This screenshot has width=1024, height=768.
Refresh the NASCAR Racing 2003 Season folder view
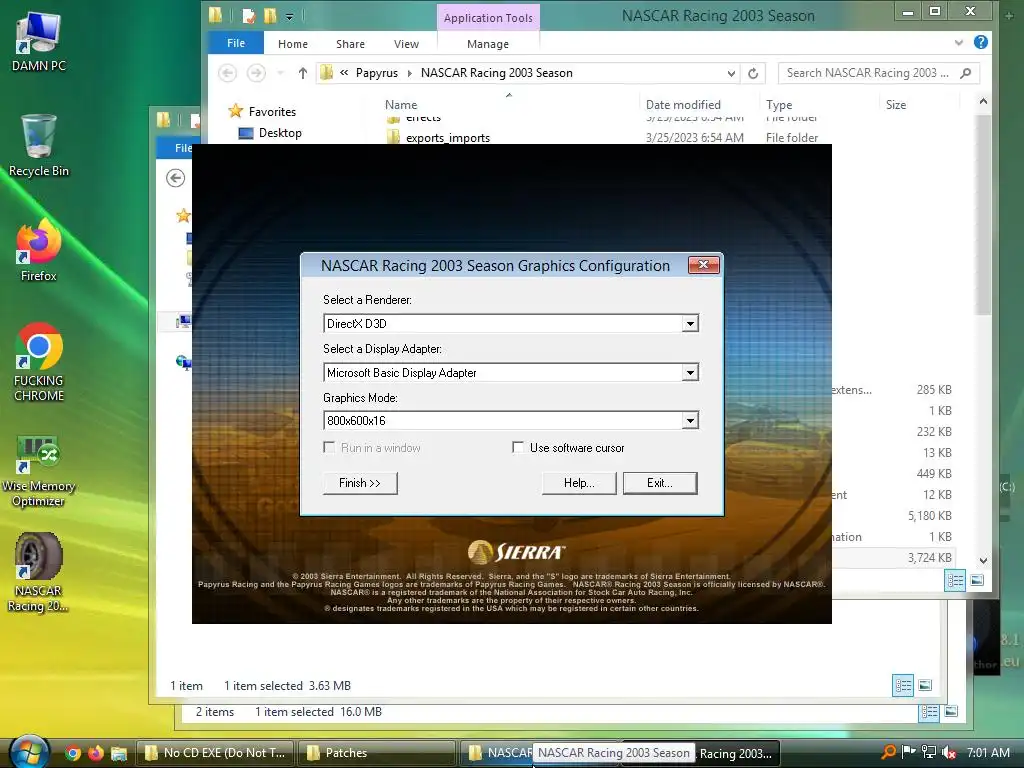[x=753, y=73]
